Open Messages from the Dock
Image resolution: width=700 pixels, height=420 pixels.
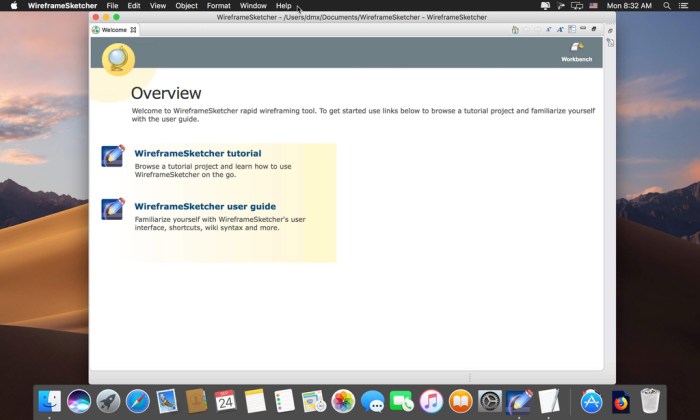pos(372,401)
